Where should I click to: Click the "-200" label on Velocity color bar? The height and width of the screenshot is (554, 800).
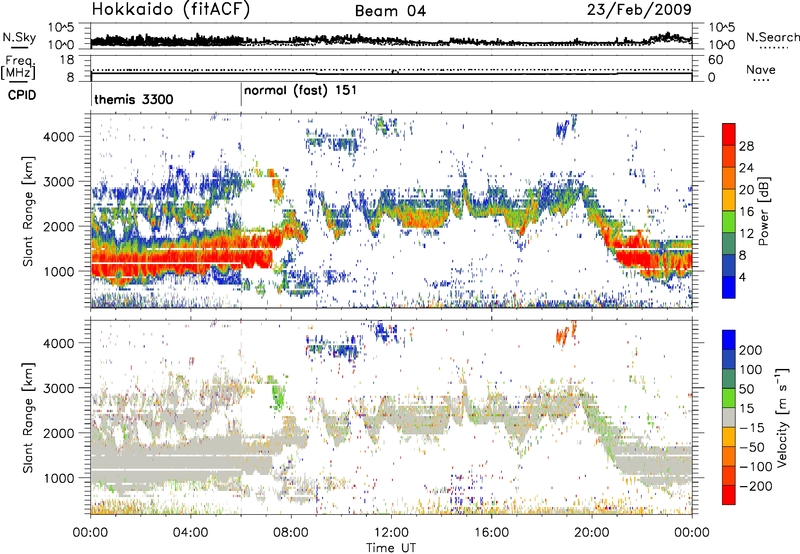pyautogui.click(x=756, y=486)
